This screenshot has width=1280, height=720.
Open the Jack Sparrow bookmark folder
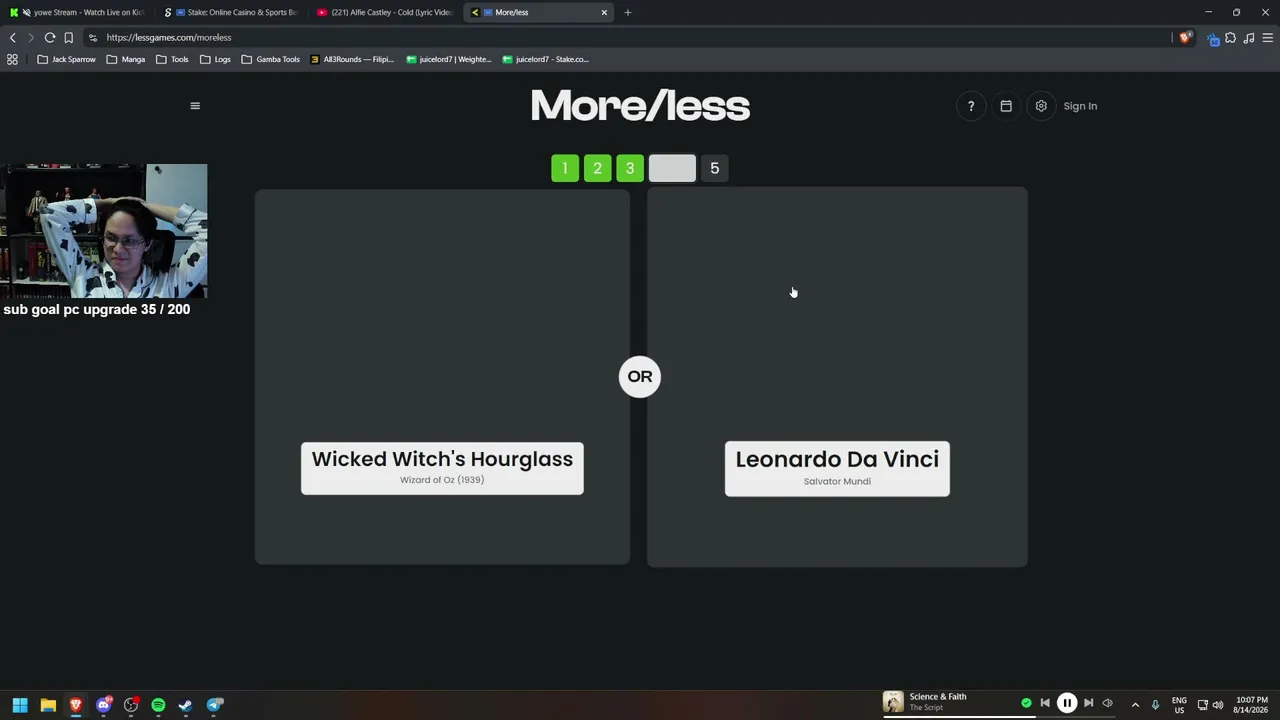[66, 59]
